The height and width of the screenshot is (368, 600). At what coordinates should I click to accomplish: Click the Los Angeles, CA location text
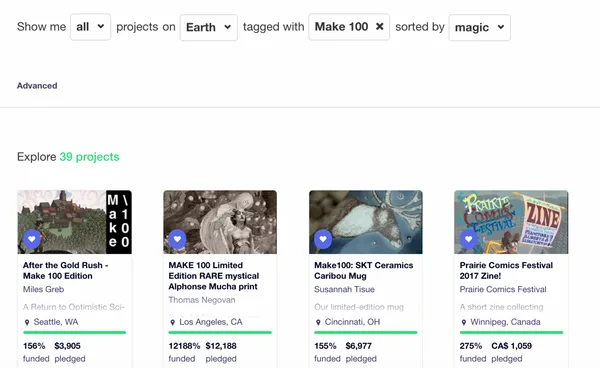211,322
